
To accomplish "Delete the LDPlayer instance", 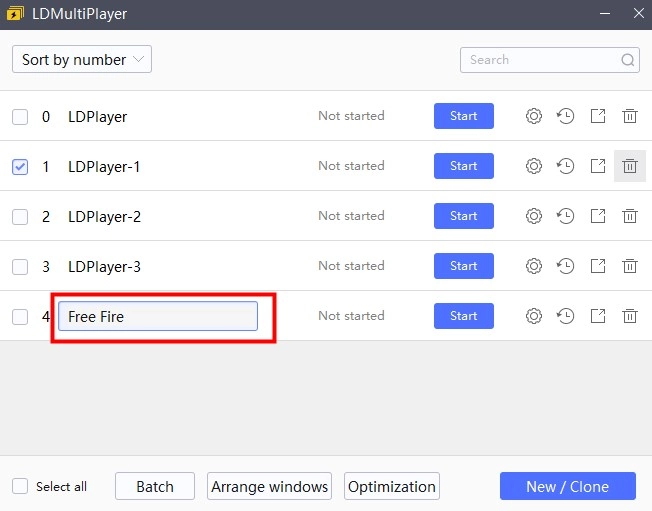I will pos(630,116).
